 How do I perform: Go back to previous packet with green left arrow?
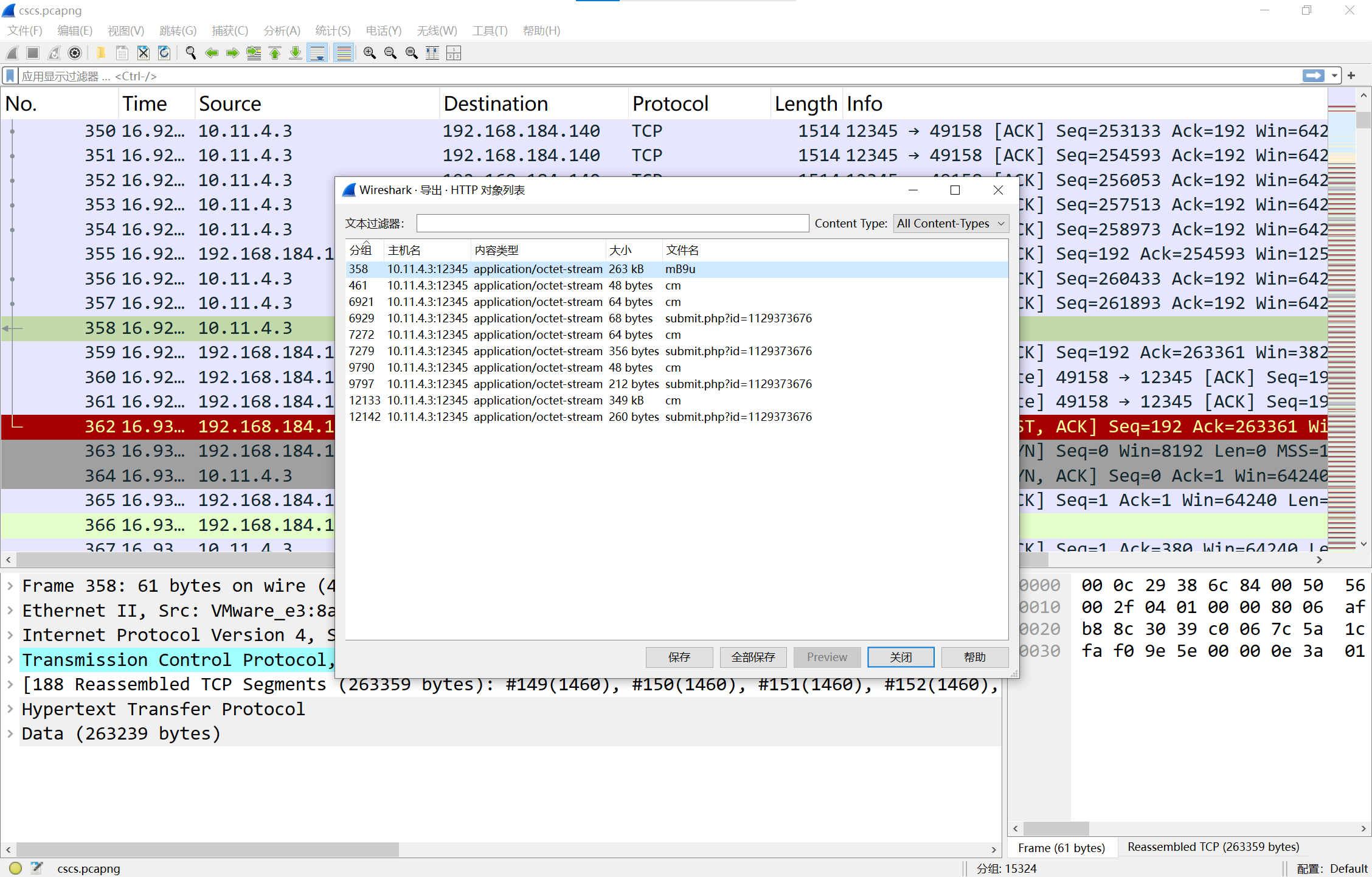(x=212, y=54)
